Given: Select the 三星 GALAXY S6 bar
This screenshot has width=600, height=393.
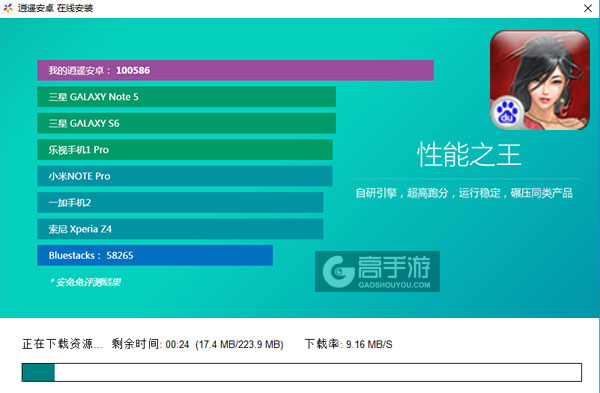Looking at the screenshot, I should 186,123.
